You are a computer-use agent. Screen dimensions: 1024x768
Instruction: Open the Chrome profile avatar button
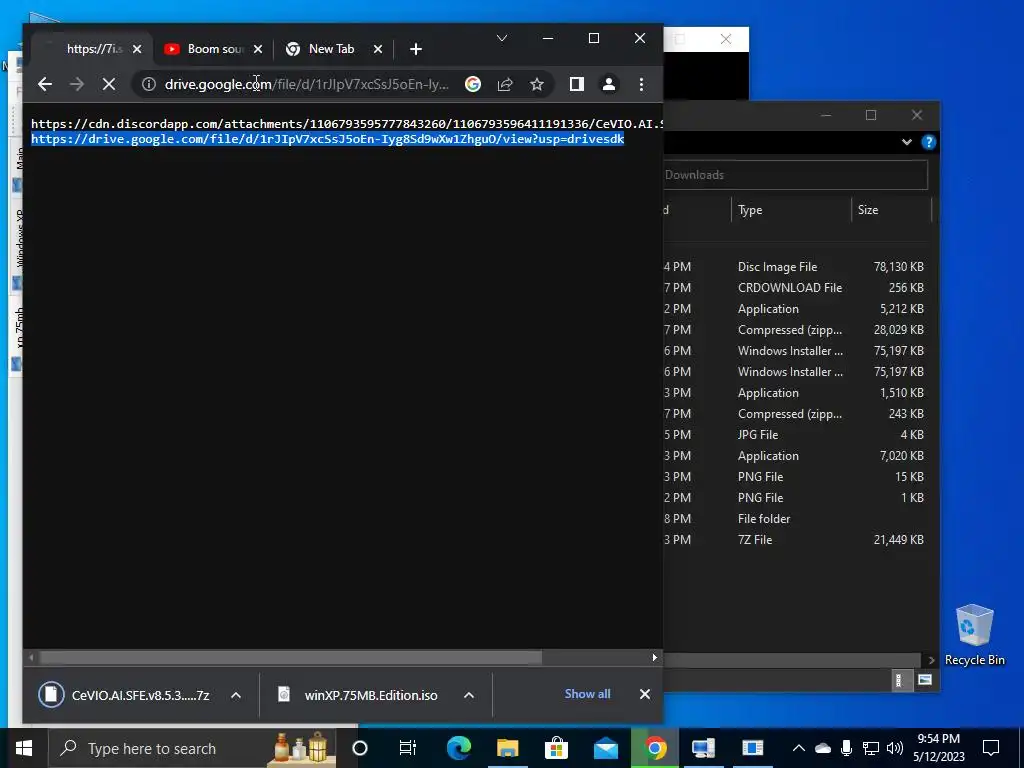point(609,84)
